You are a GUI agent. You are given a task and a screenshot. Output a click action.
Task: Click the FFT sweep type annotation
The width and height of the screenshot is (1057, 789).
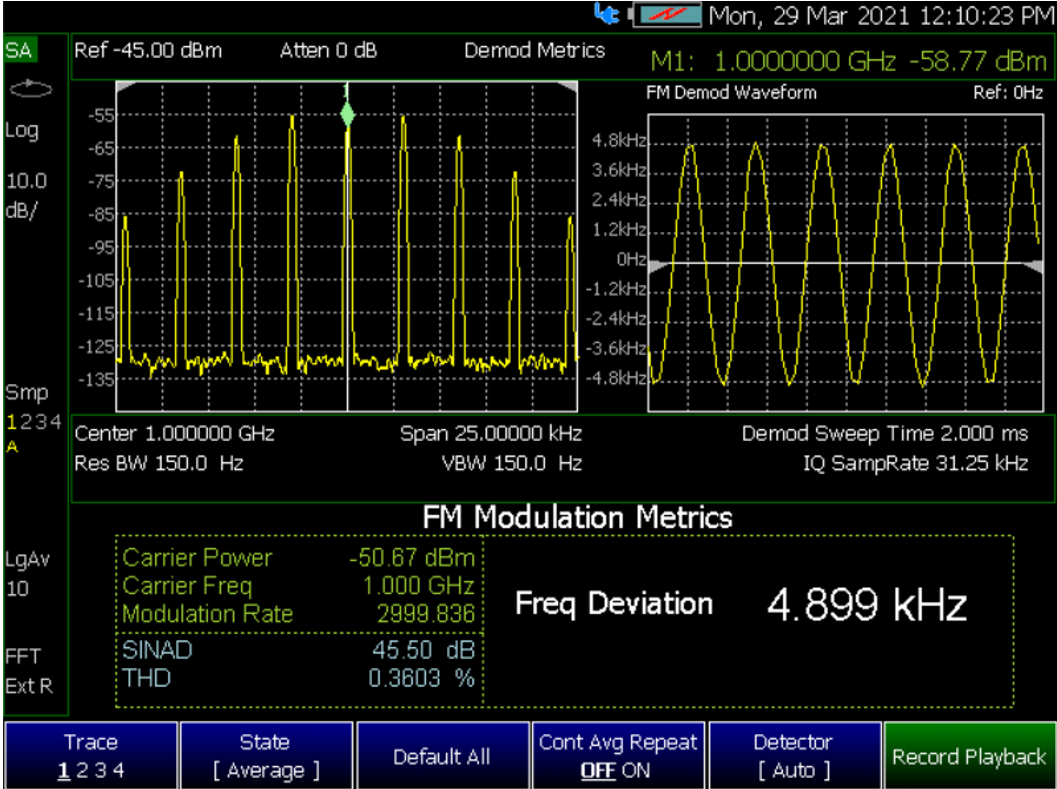(x=23, y=656)
